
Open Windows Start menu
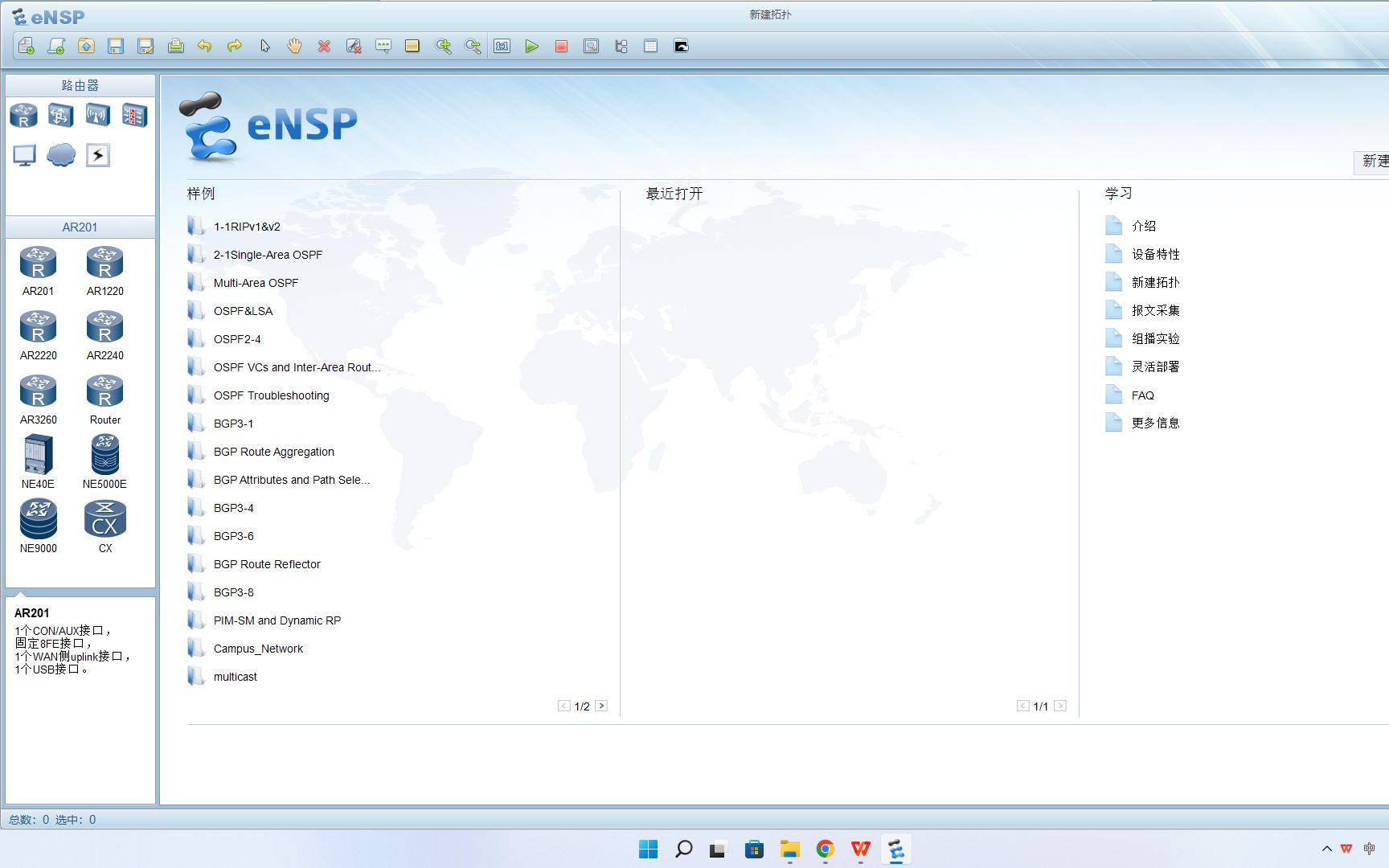click(x=648, y=849)
